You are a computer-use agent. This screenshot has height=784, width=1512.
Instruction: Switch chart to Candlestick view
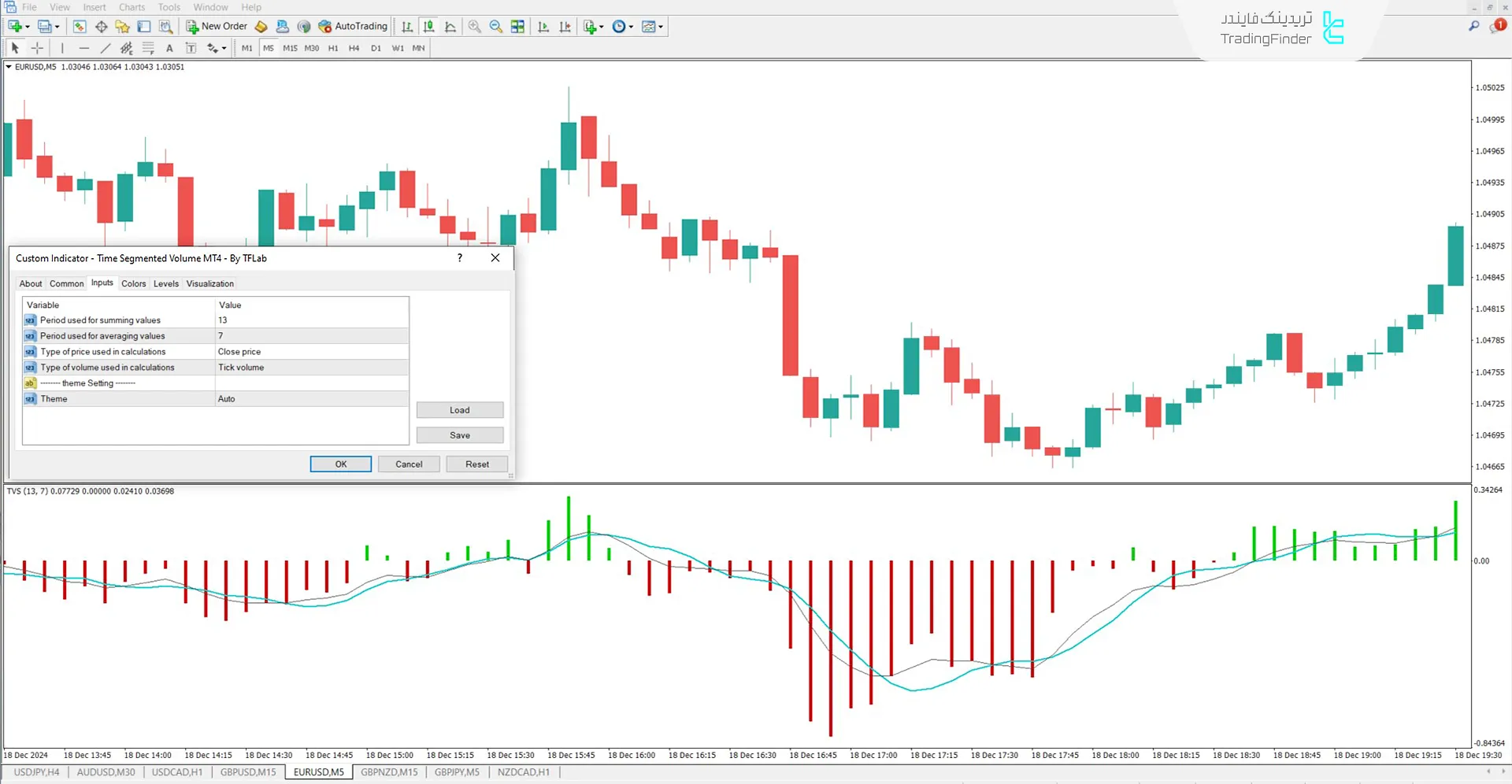[428, 26]
